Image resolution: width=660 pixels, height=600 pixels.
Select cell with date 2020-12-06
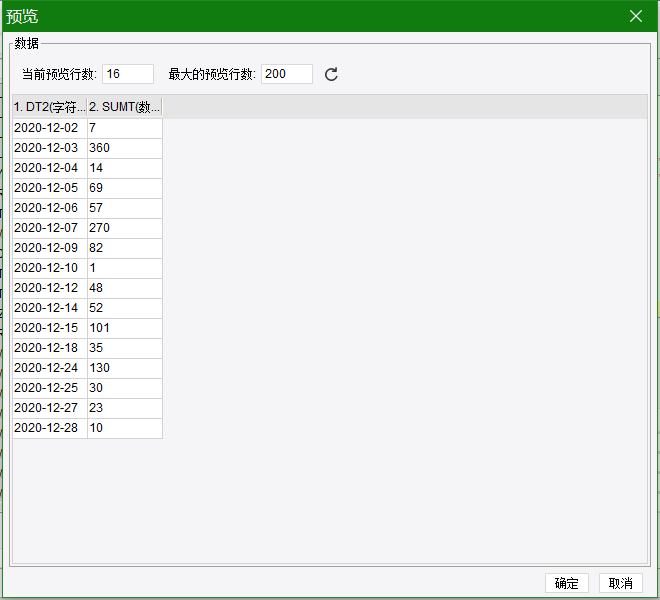click(x=50, y=208)
